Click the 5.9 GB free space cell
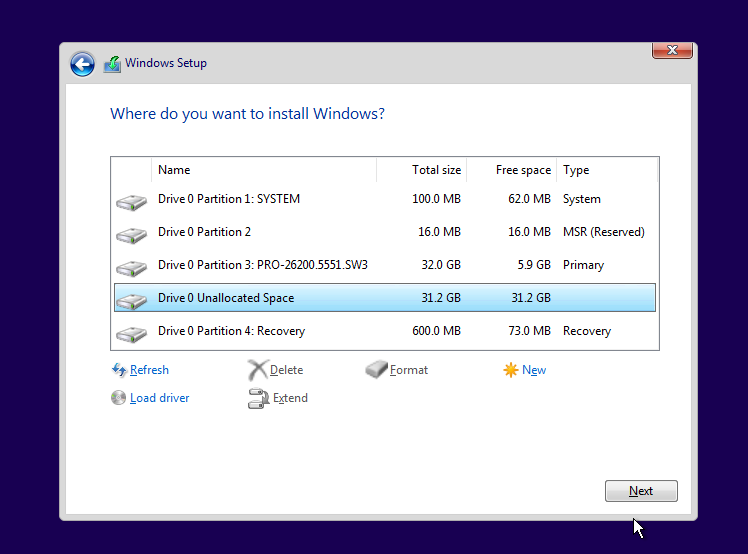Screen dimensions: 748x554 534,265
